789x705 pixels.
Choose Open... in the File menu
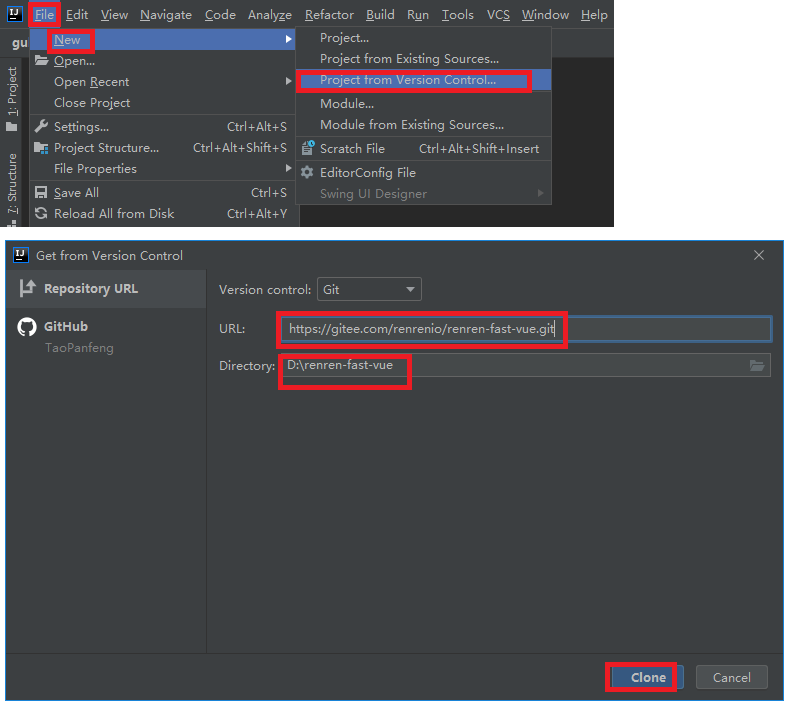tap(163, 61)
